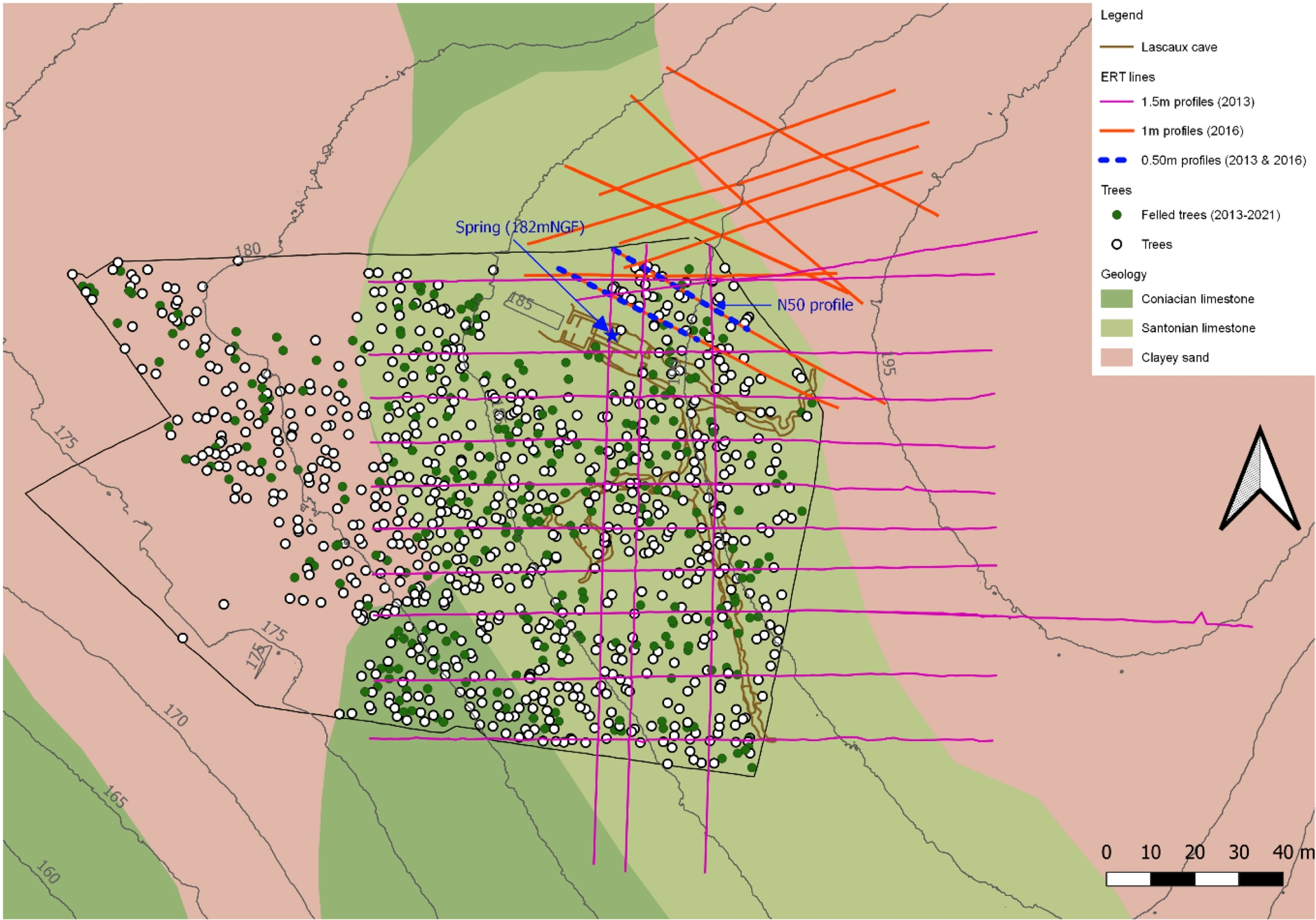Click the Geology legend heading
Screen dimensions: 1316x920
(1123, 274)
